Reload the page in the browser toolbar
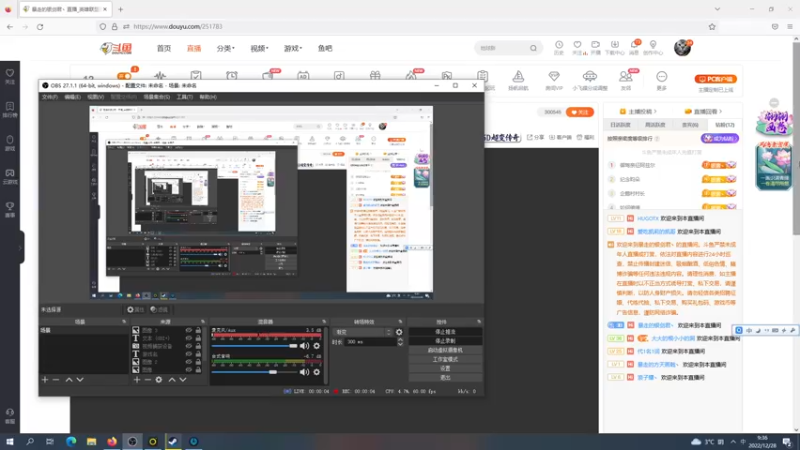 [40, 27]
